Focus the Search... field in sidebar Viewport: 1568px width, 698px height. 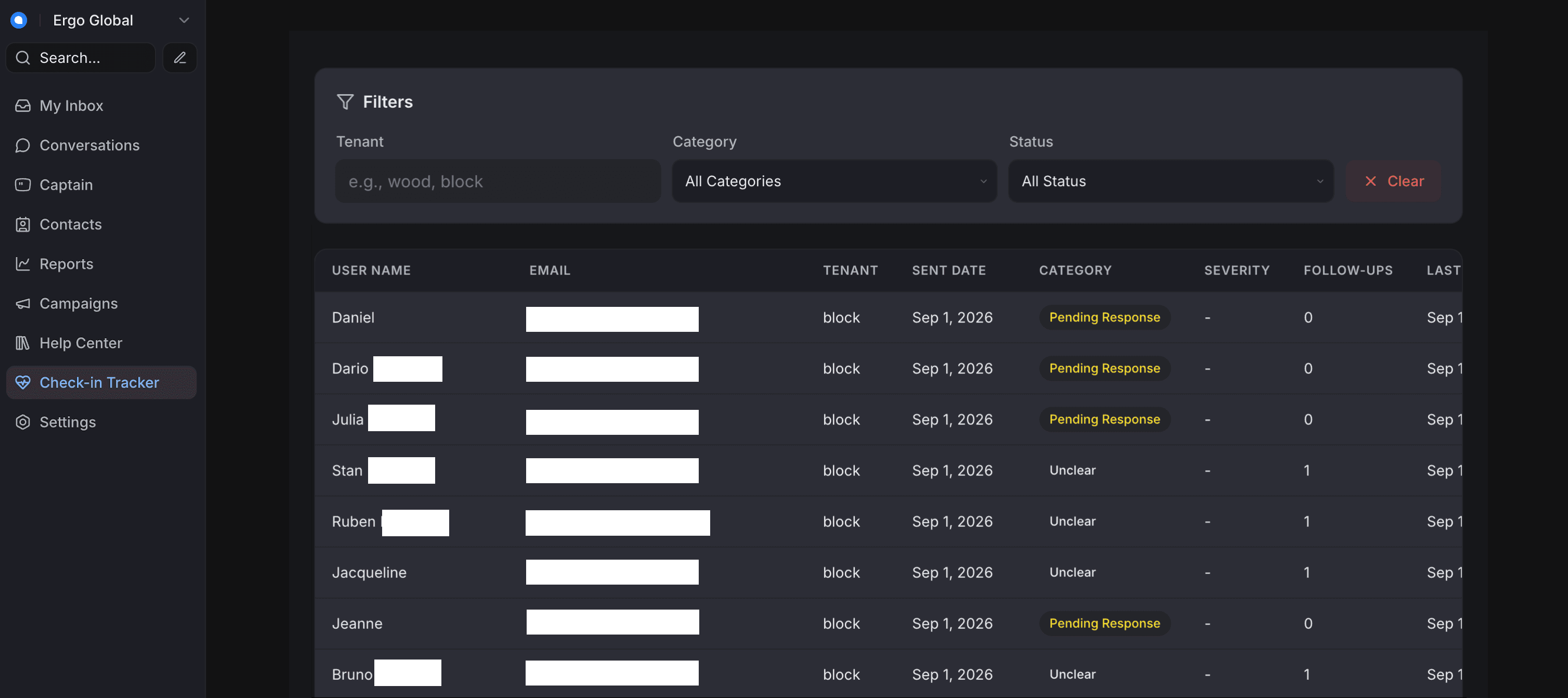tap(81, 58)
